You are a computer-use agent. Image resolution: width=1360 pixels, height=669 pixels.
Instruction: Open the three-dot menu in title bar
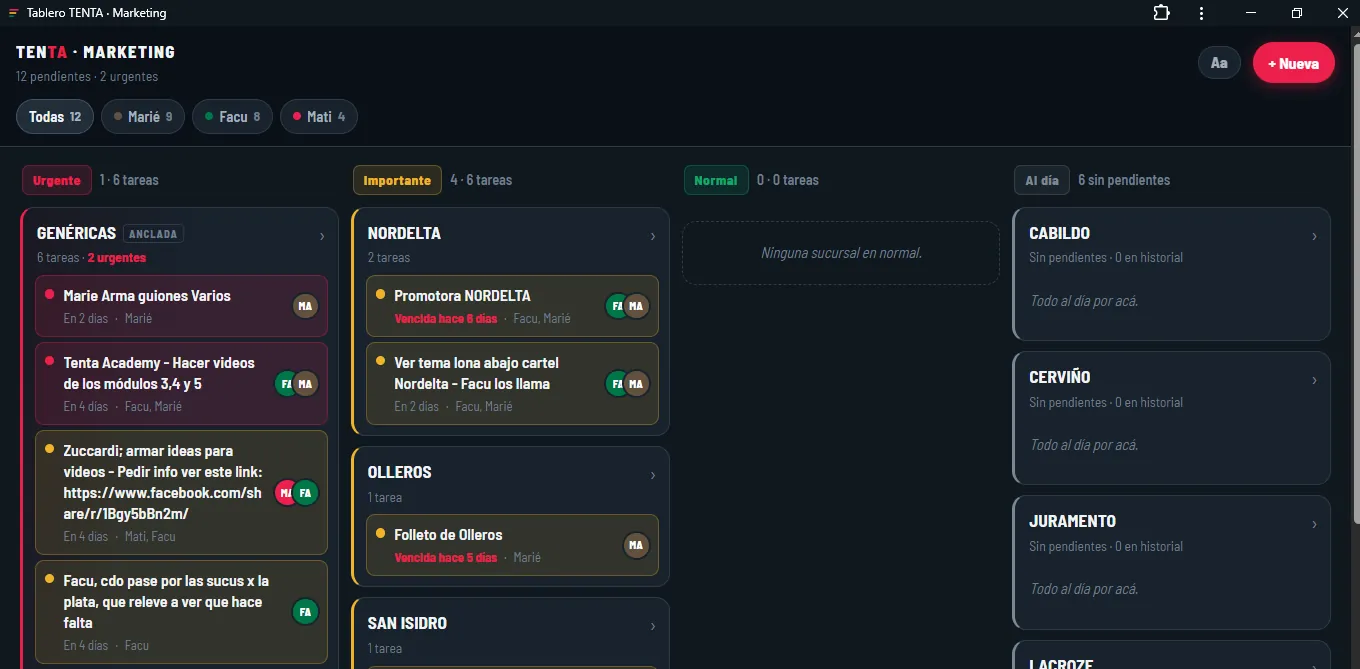(1201, 13)
